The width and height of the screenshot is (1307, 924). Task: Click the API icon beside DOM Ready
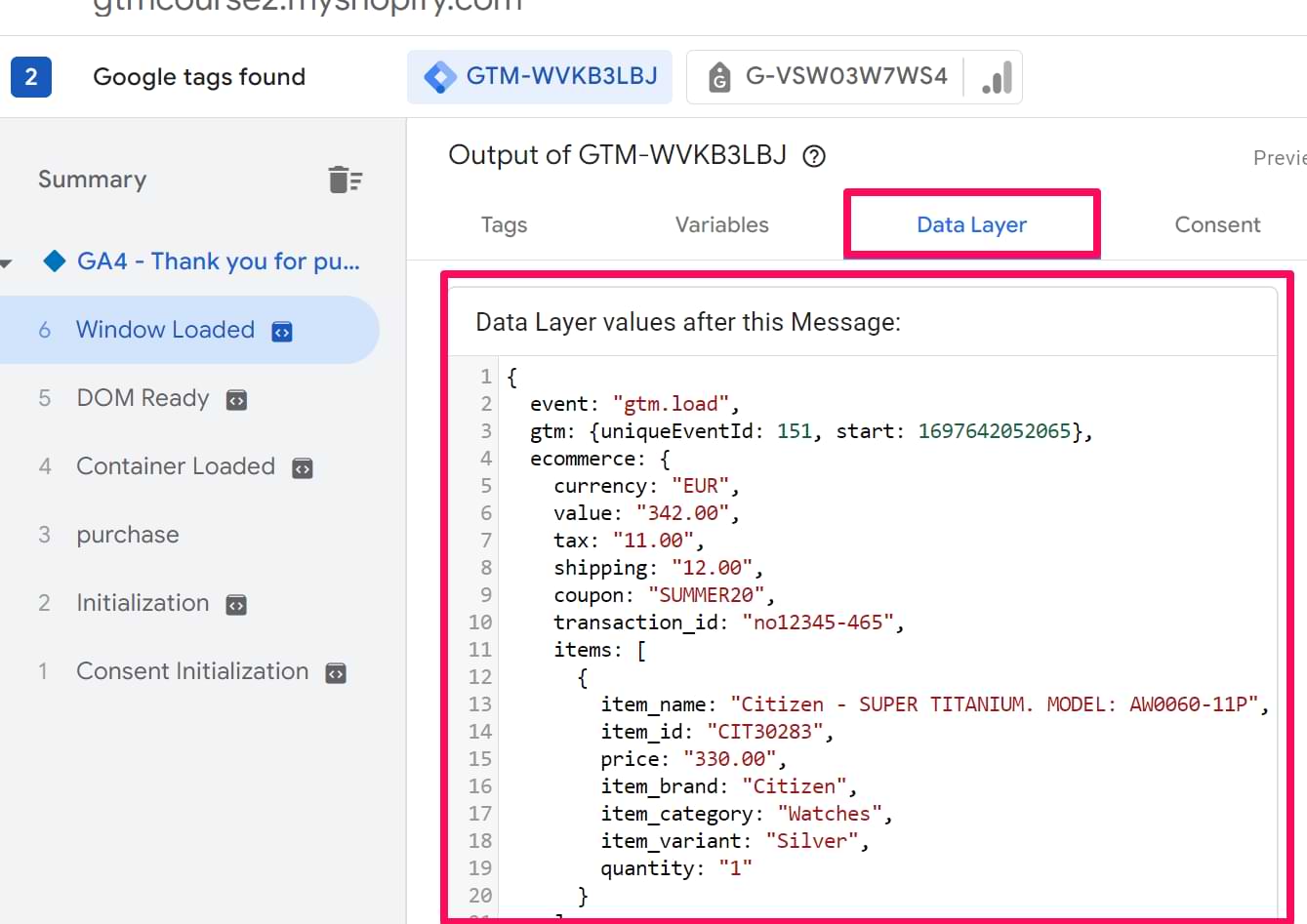236,400
